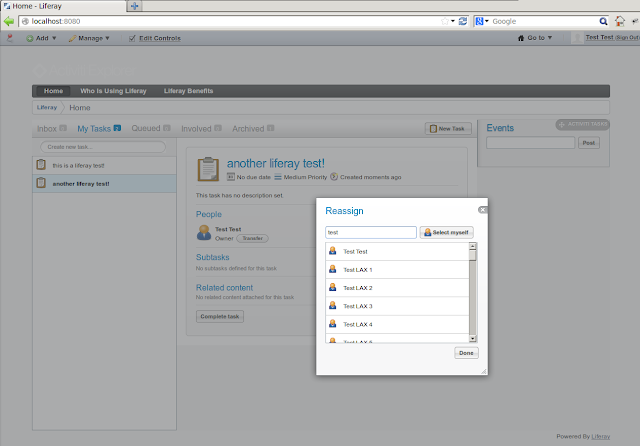Click user list scrollbar up arrow
This screenshot has width=640, height=446.
473,246
